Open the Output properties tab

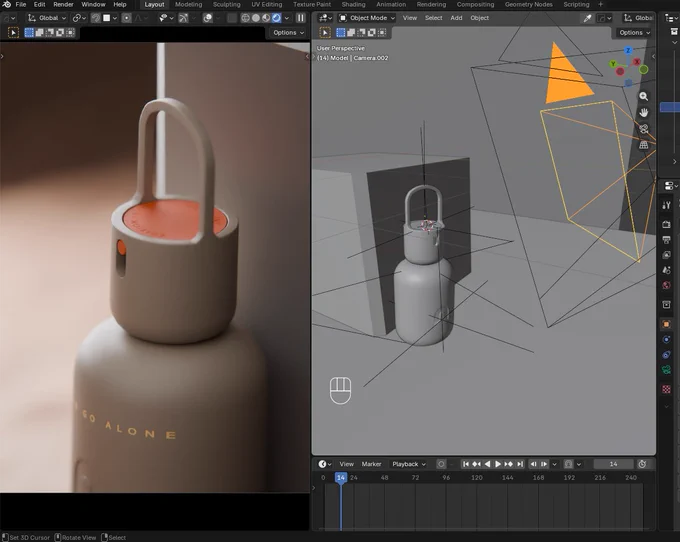(x=667, y=239)
